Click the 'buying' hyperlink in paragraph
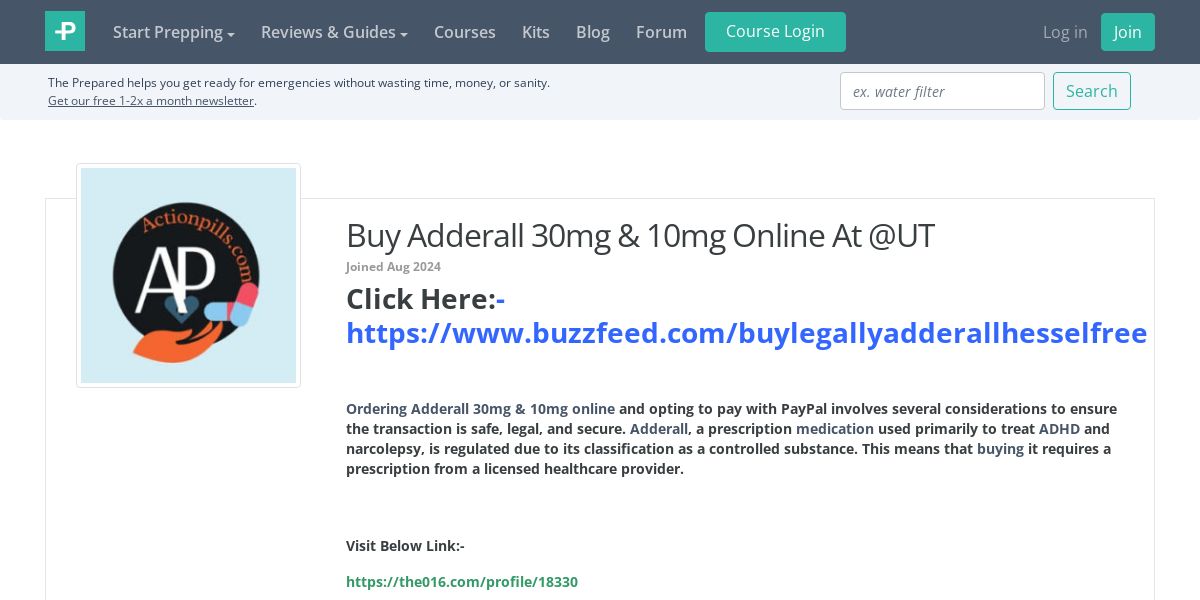The width and height of the screenshot is (1200, 600). pos(1000,449)
